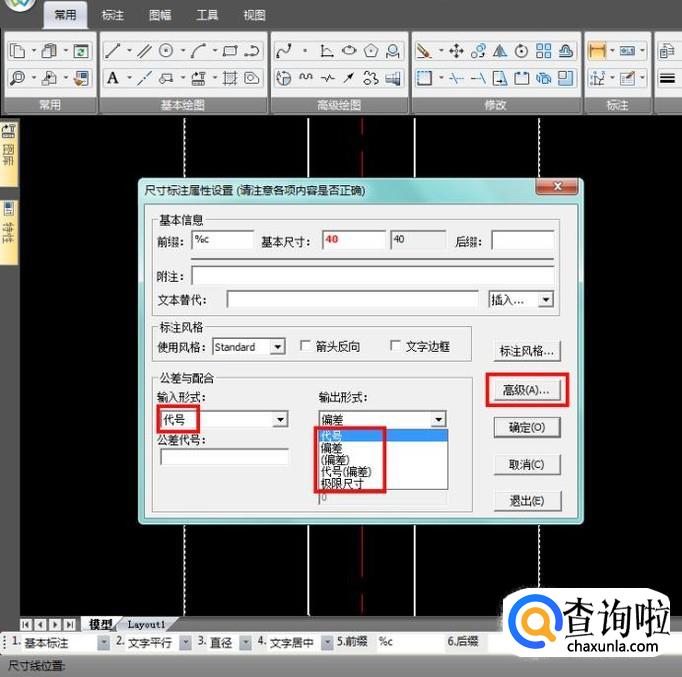Click the text tool (A) icon

[x=113, y=78]
